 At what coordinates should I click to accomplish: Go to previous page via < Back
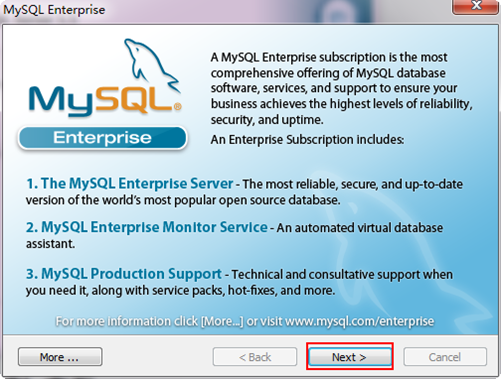[255, 357]
